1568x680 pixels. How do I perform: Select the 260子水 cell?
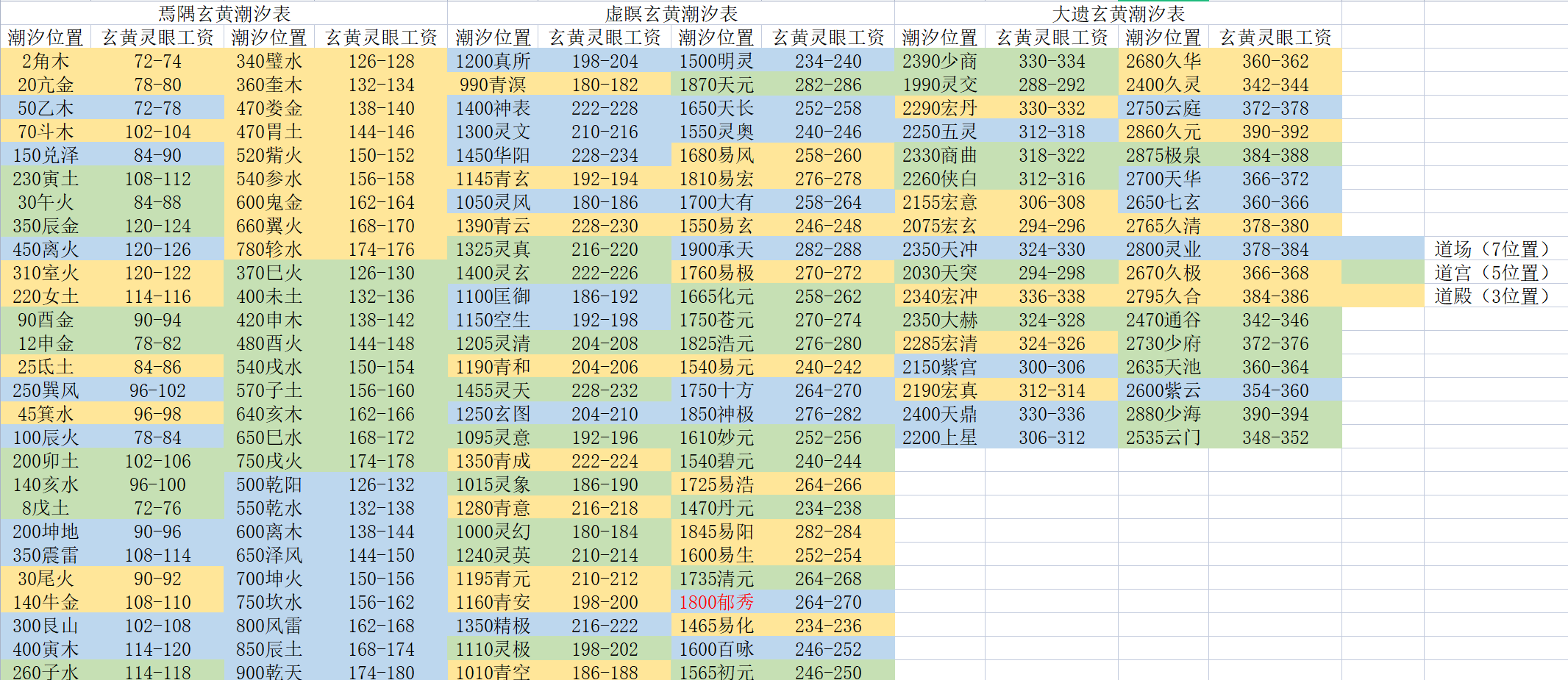click(x=46, y=671)
